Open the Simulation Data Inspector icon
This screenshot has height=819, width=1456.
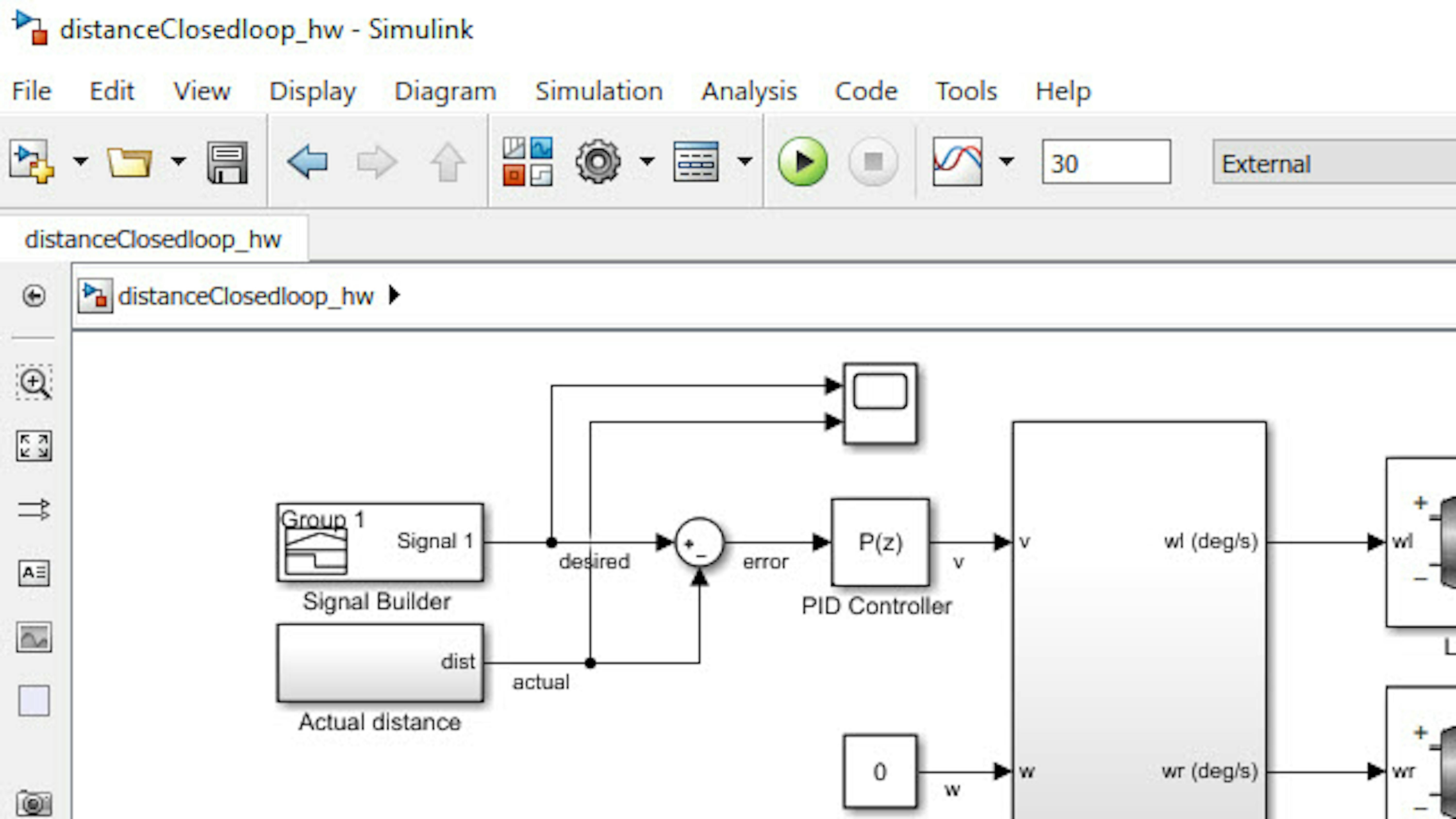[958, 162]
